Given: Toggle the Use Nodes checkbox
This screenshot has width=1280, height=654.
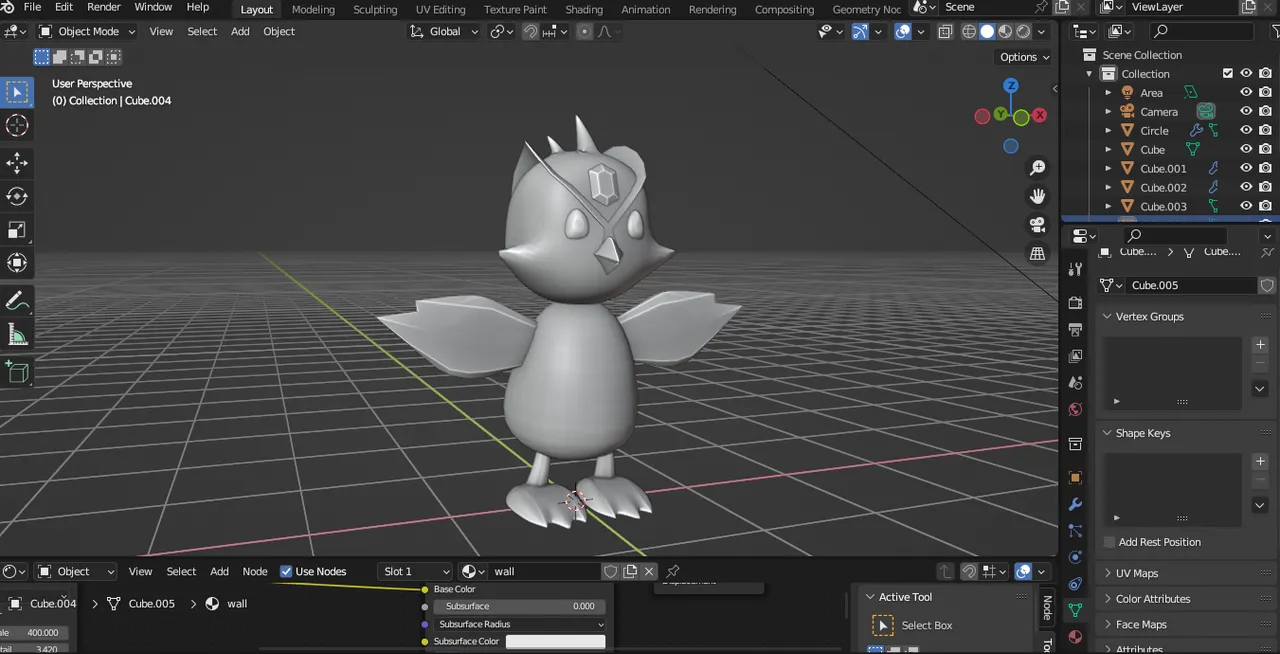Looking at the screenshot, I should pyautogui.click(x=286, y=571).
